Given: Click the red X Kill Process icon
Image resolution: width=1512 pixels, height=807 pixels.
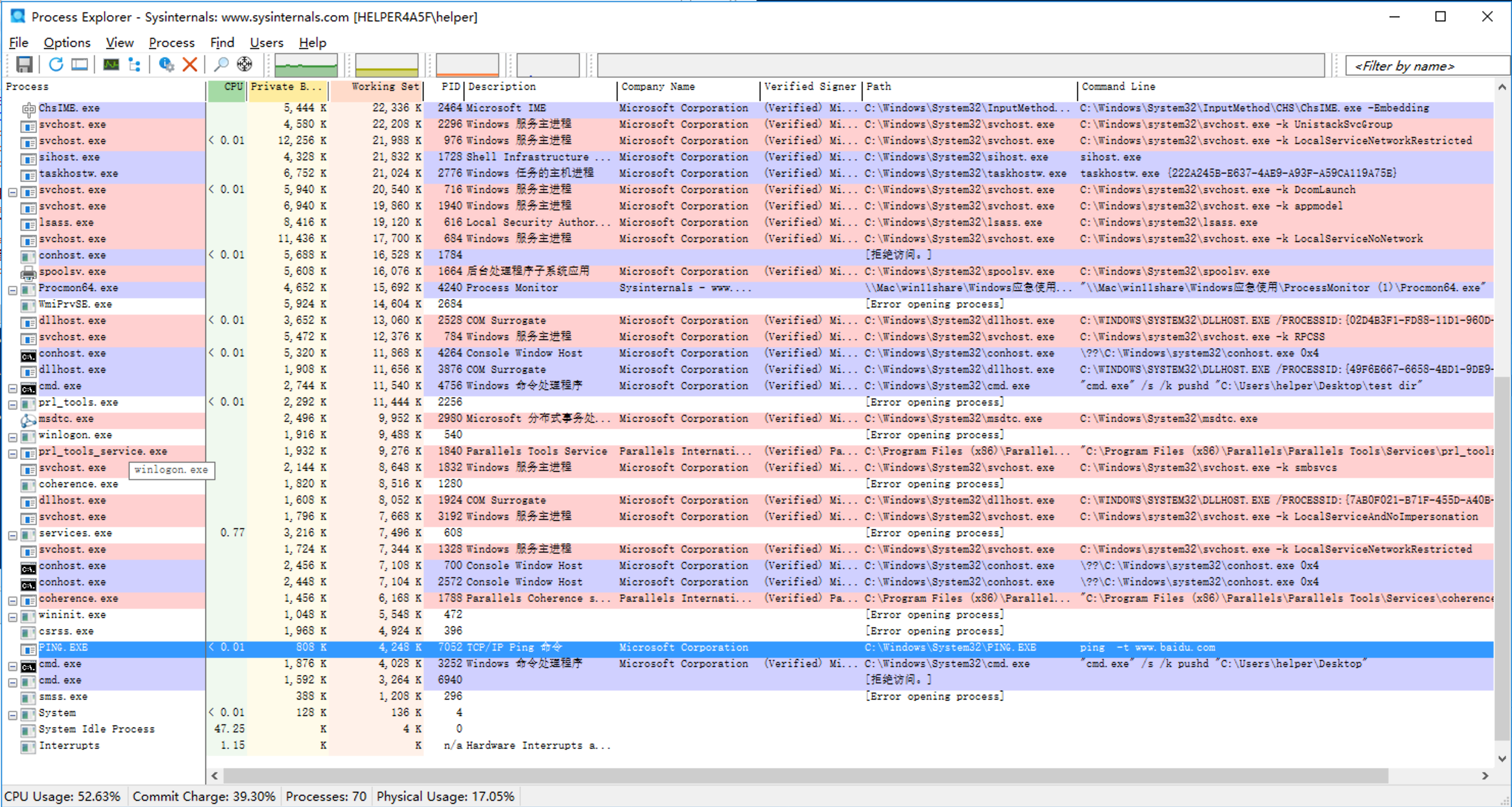Looking at the screenshot, I should 189,64.
